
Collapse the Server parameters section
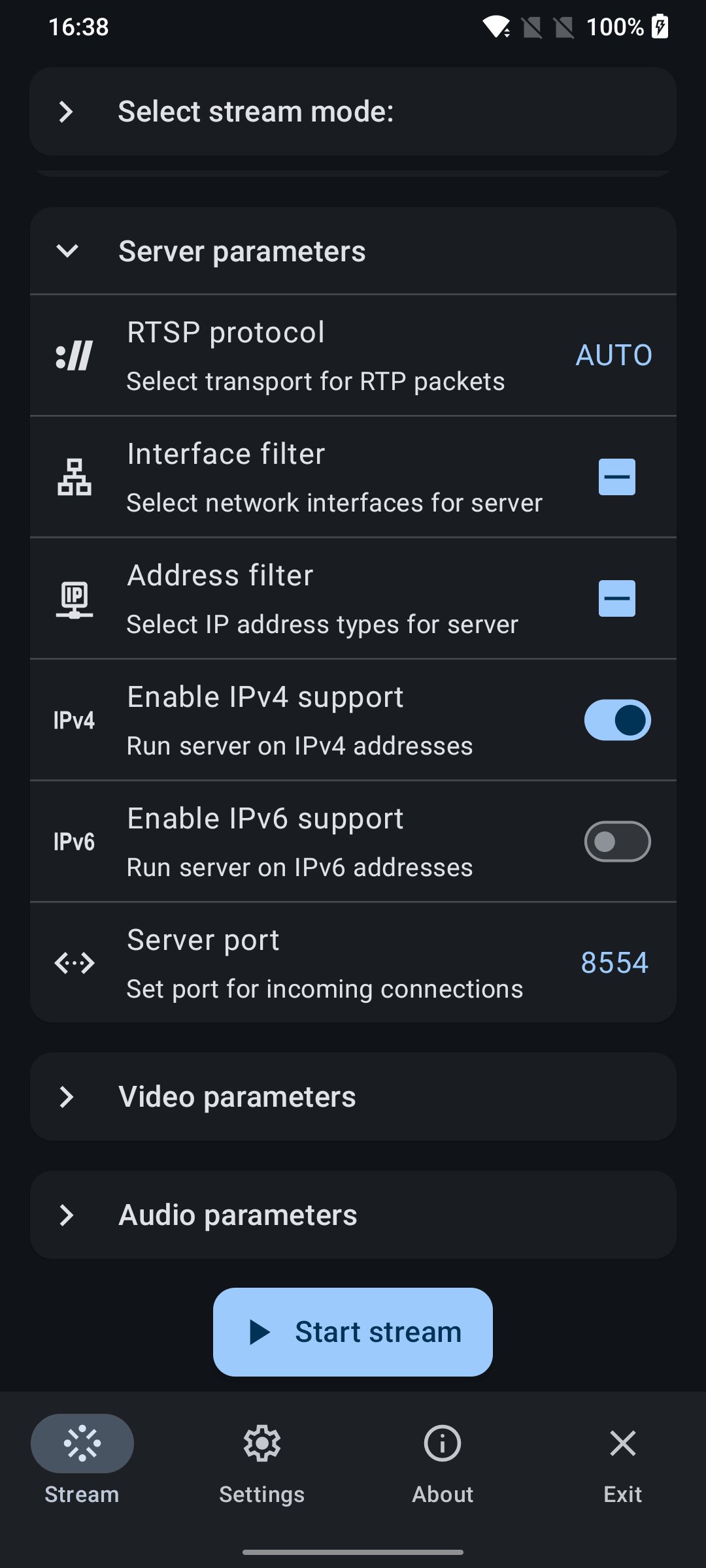[353, 252]
